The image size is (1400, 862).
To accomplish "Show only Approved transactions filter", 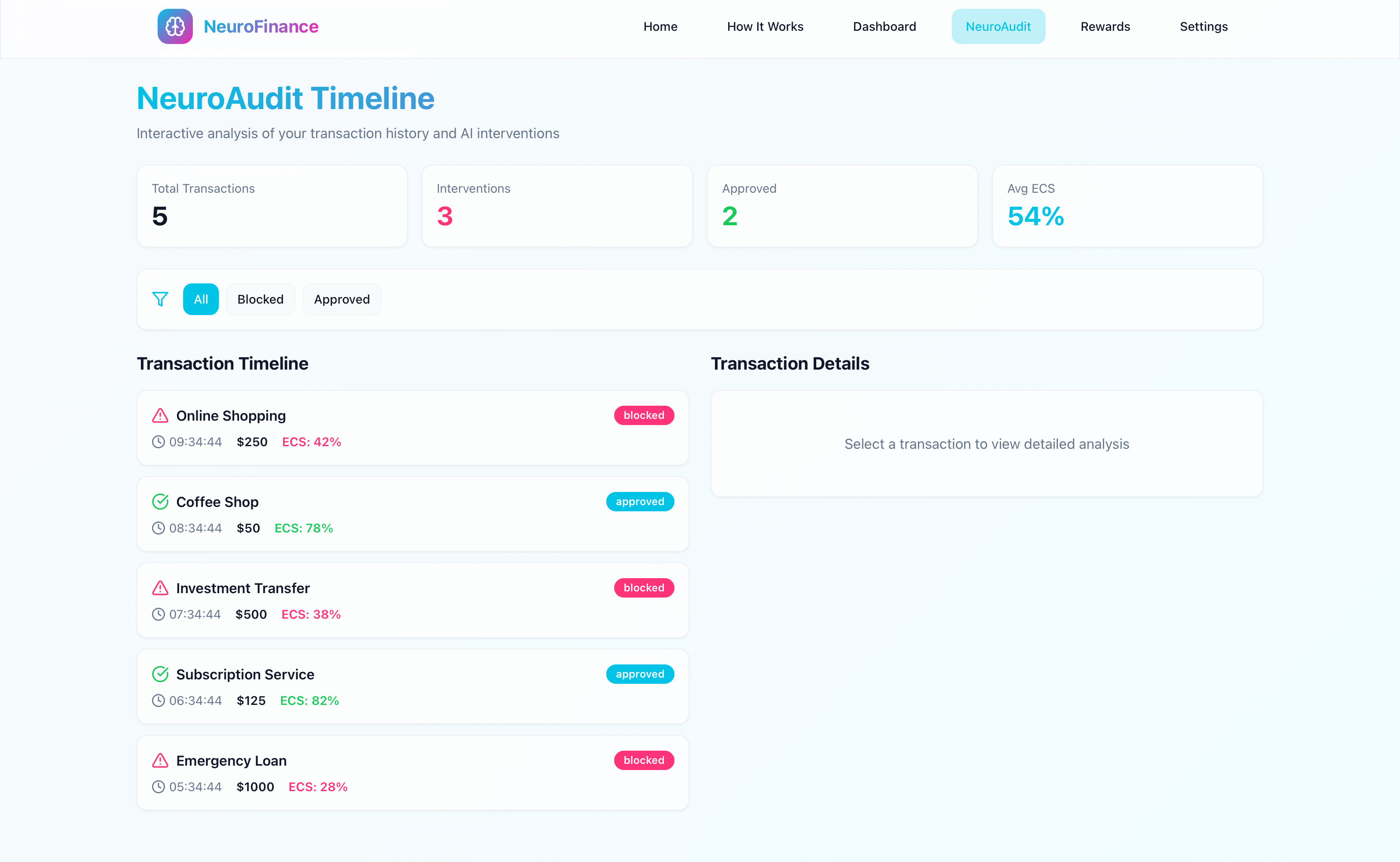I will (x=342, y=299).
